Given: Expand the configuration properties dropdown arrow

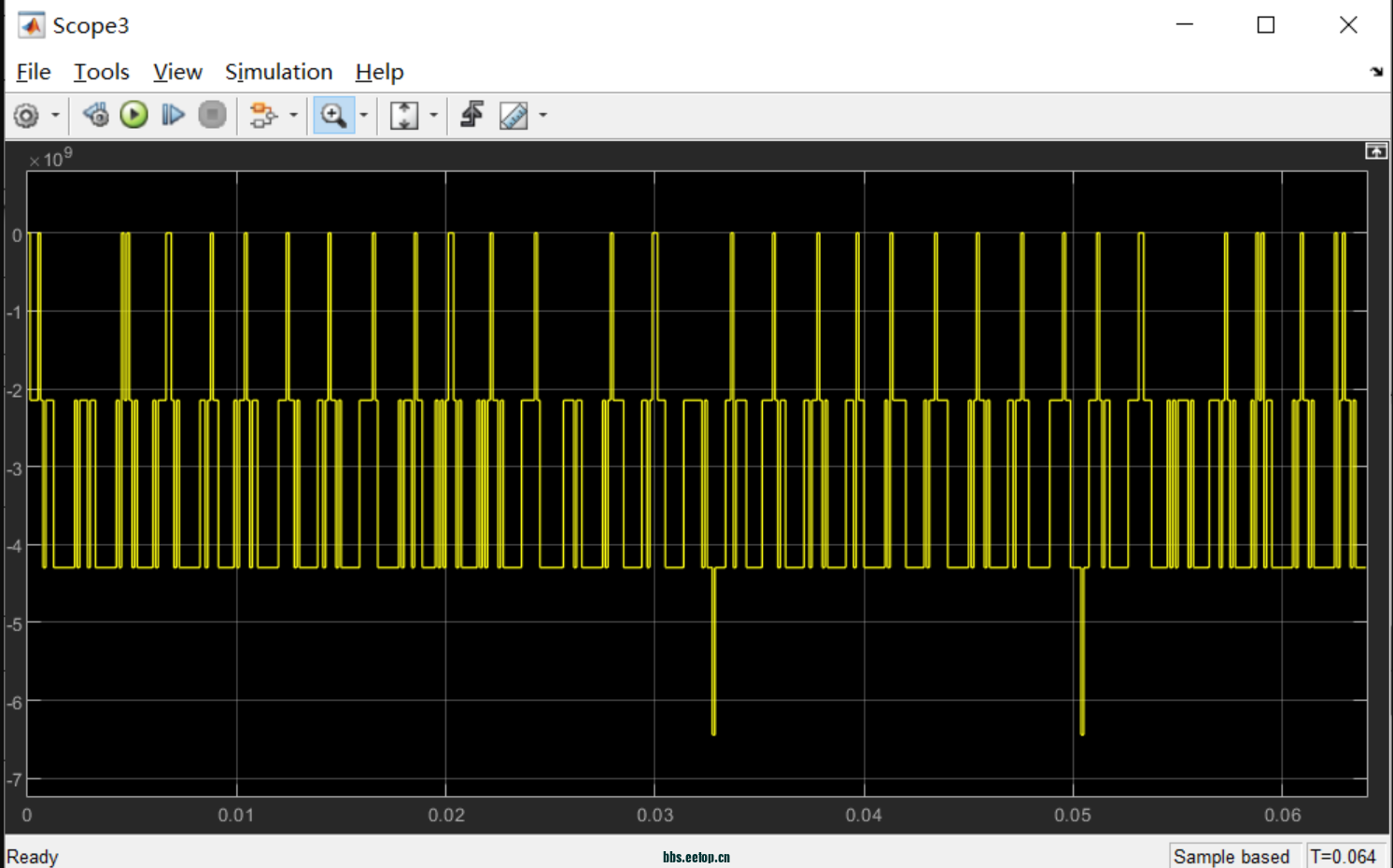Looking at the screenshot, I should point(55,116).
